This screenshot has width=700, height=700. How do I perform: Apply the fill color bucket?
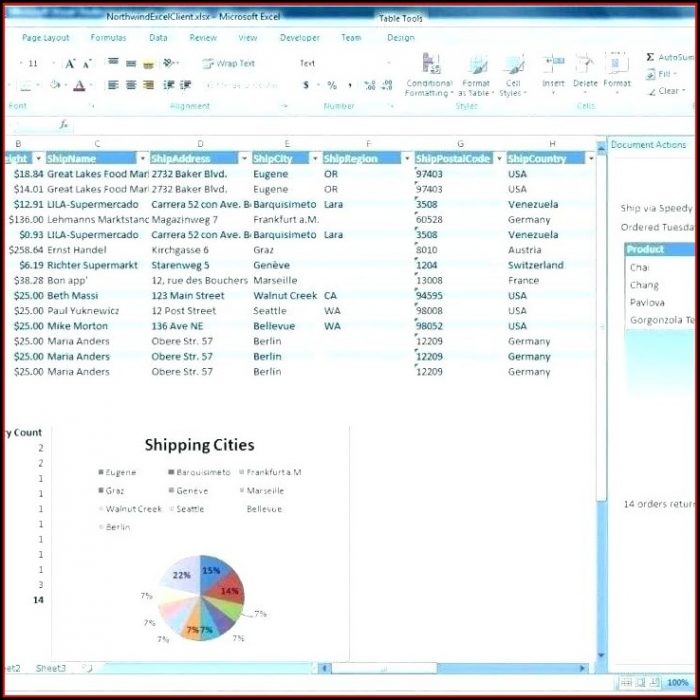[x=55, y=84]
